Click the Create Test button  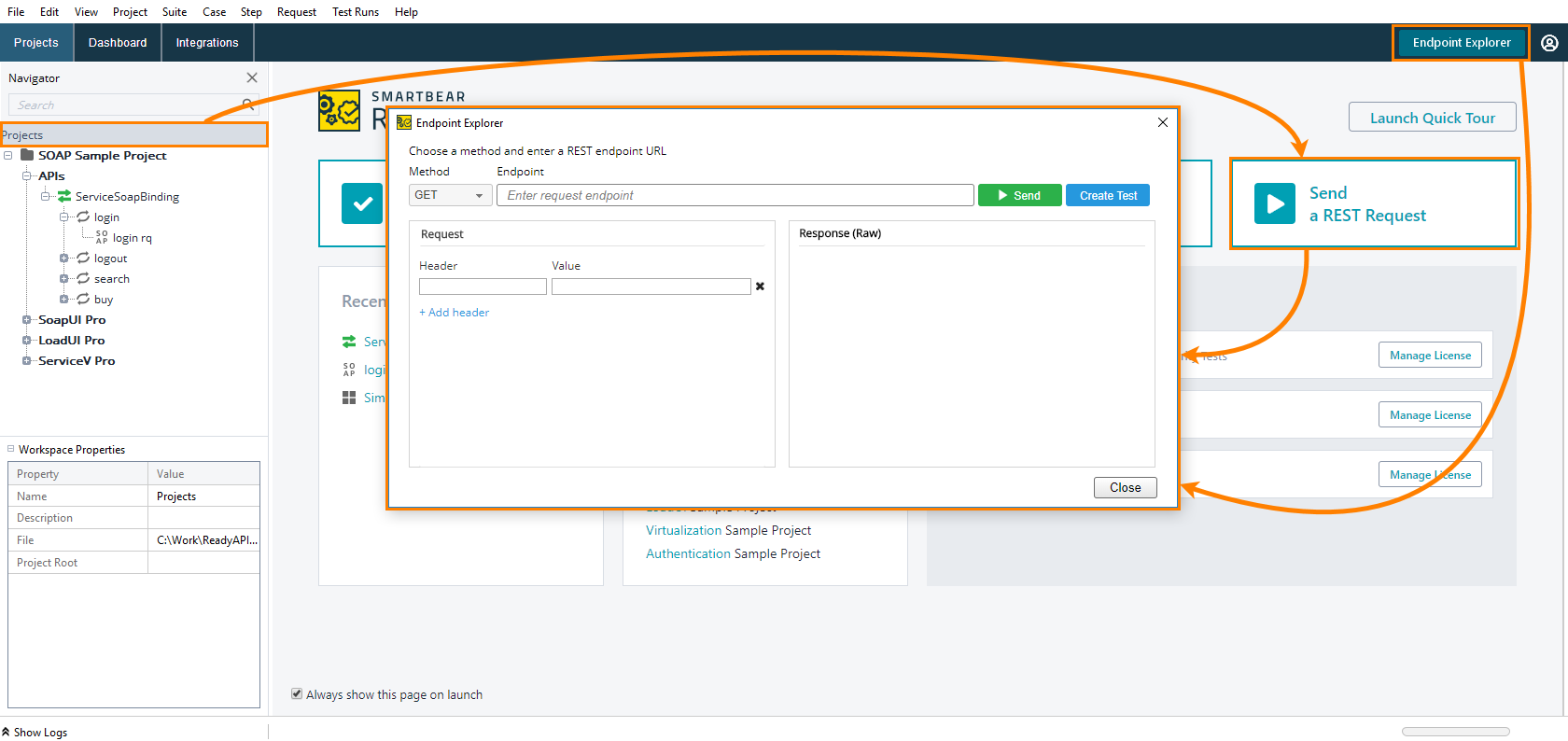click(1108, 195)
